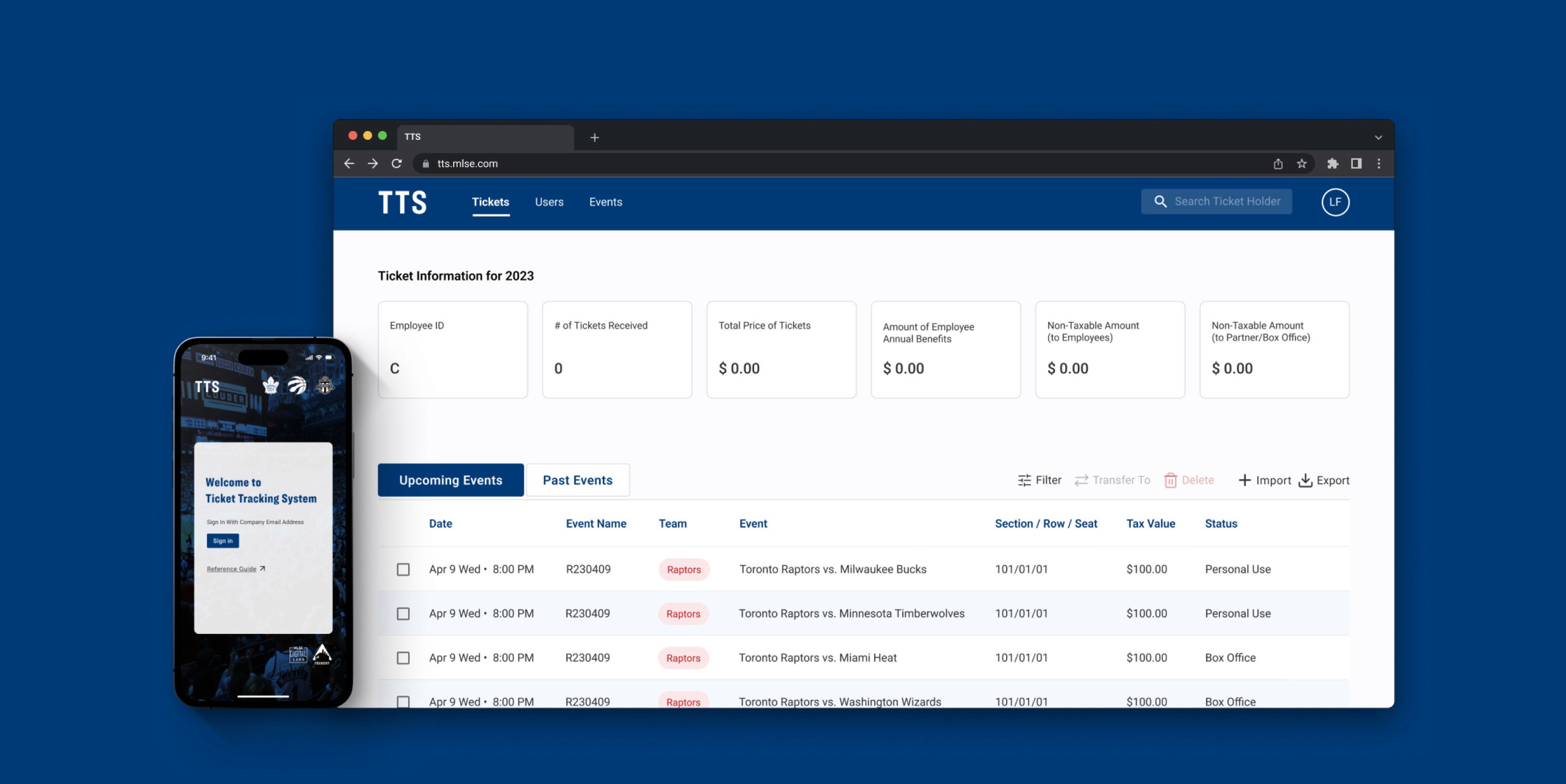Open the LF user avatar menu
This screenshot has height=784, width=1566.
point(1335,202)
